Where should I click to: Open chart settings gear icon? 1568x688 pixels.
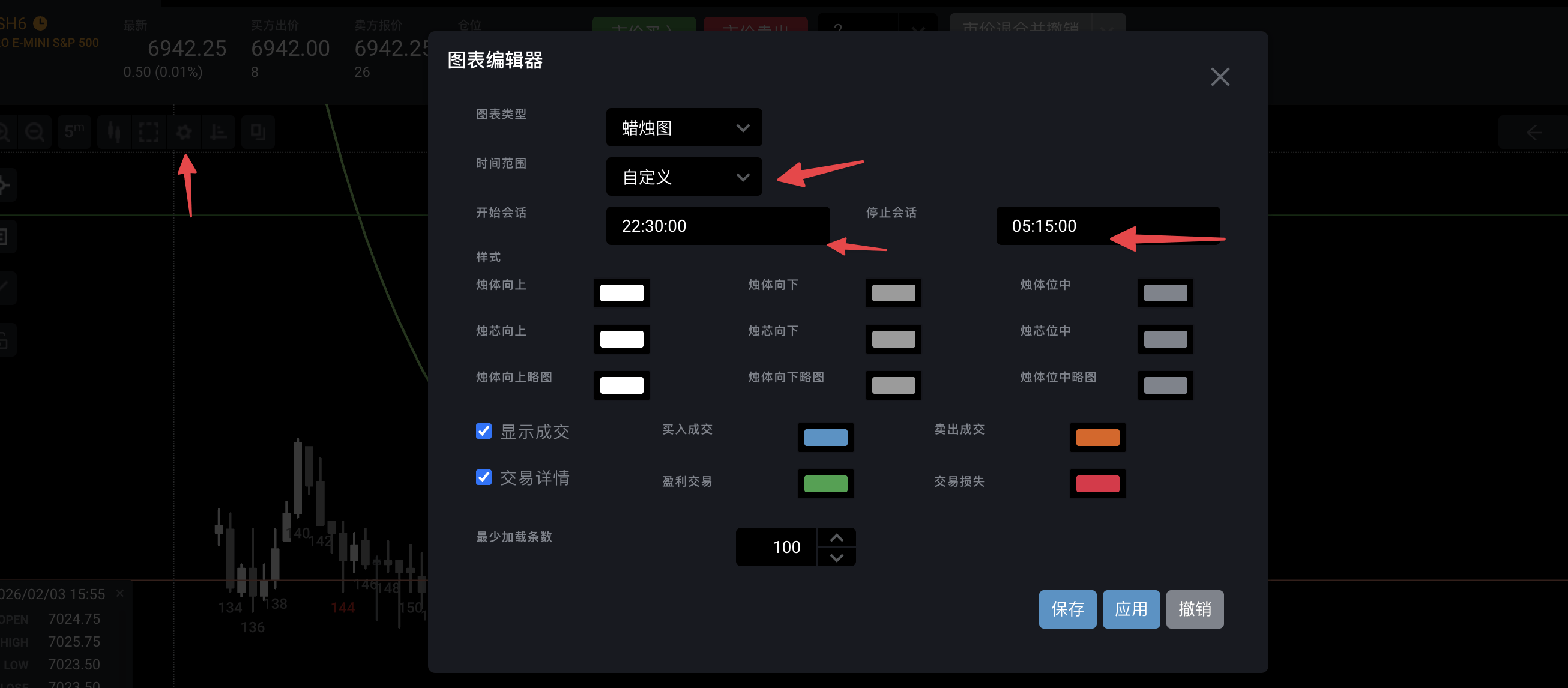(x=184, y=131)
